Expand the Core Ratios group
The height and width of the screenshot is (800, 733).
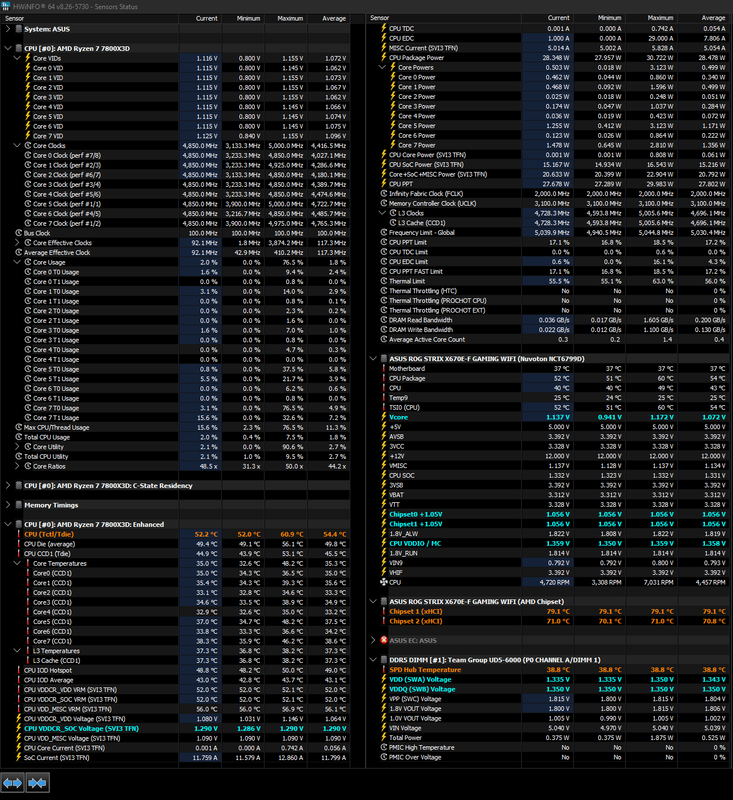point(17,466)
